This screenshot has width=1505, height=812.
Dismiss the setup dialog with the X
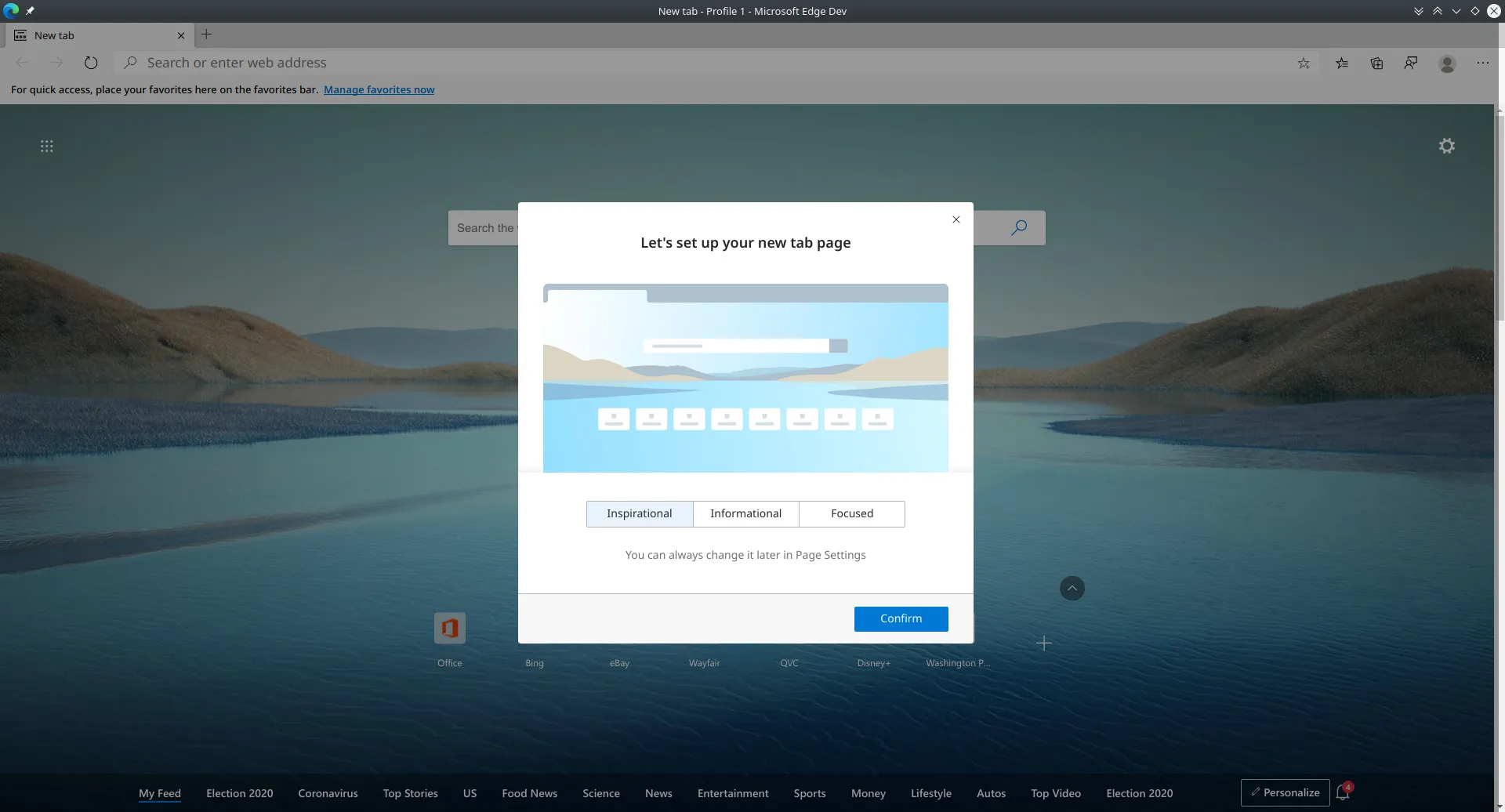956,219
